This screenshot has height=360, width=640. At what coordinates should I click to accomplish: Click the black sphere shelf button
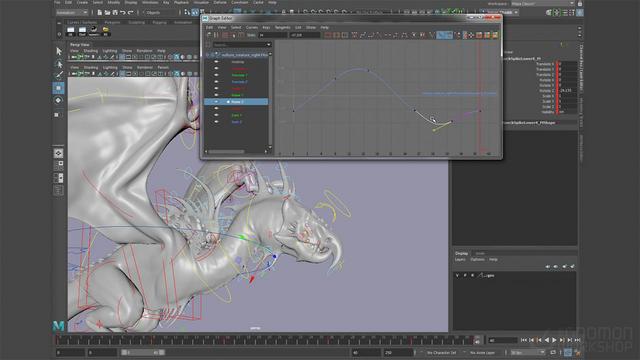coord(94,31)
